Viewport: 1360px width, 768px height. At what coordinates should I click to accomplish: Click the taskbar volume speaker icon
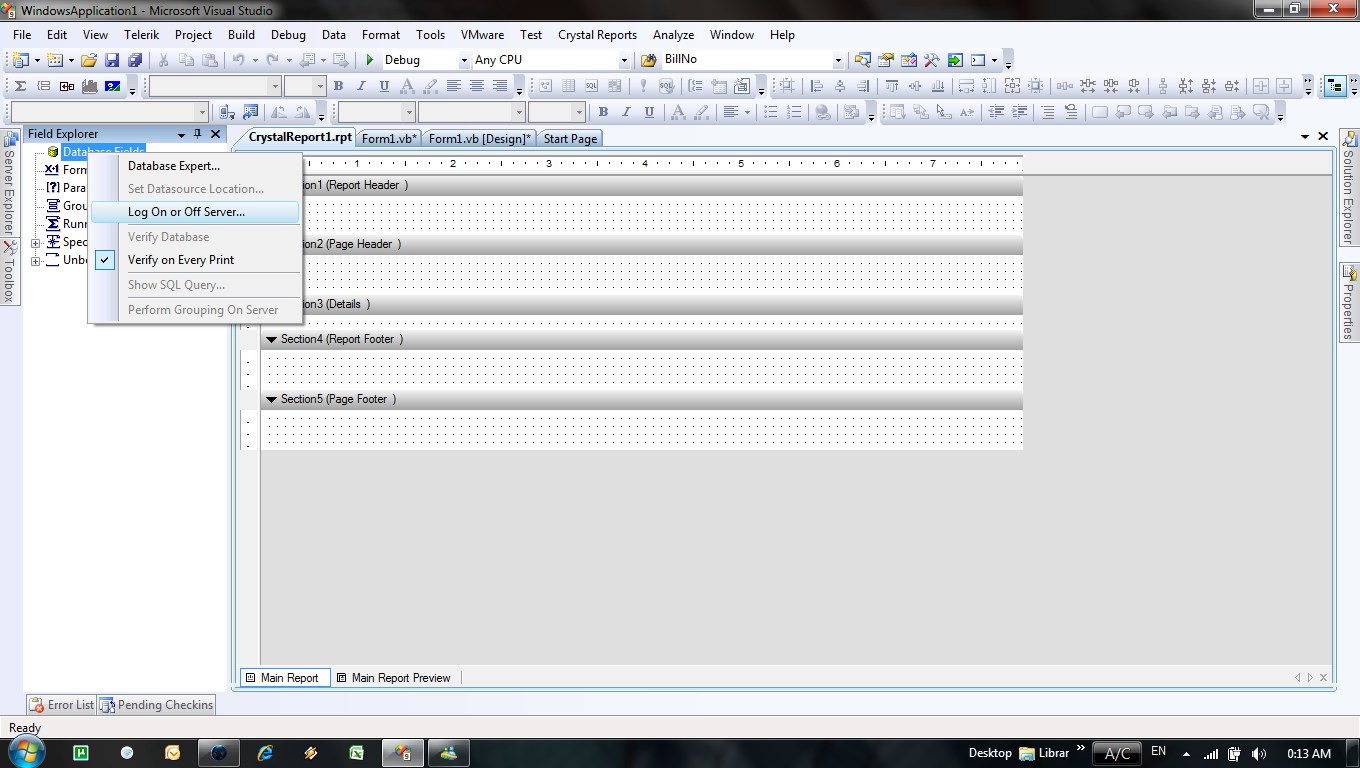tap(1259, 754)
